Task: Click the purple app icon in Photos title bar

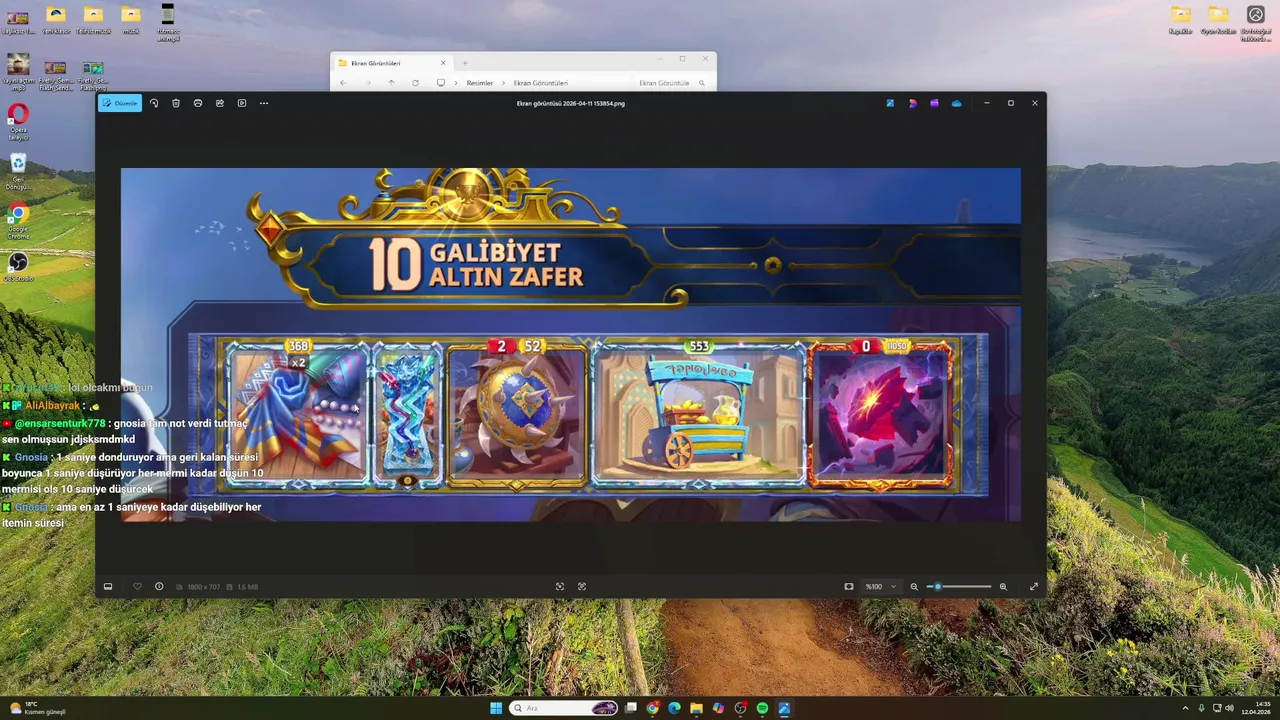Action: [x=934, y=103]
